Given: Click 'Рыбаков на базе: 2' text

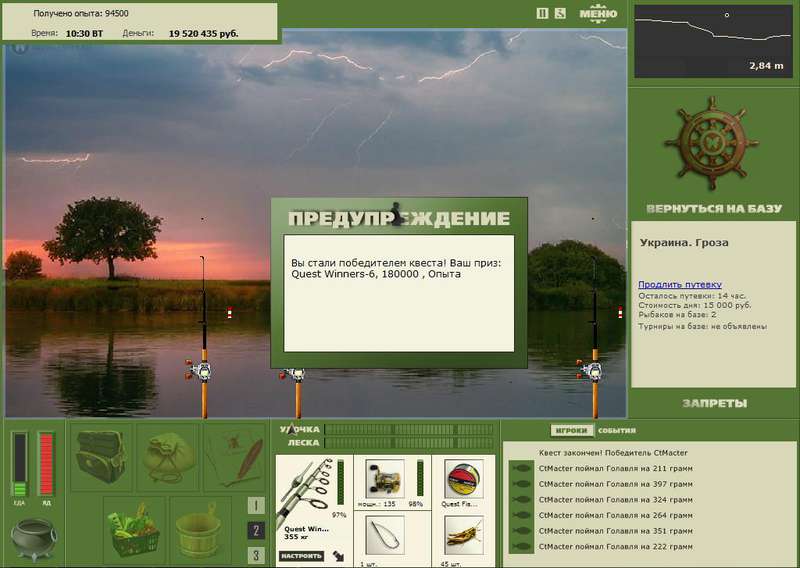Looking at the screenshot, I should coord(678,314).
